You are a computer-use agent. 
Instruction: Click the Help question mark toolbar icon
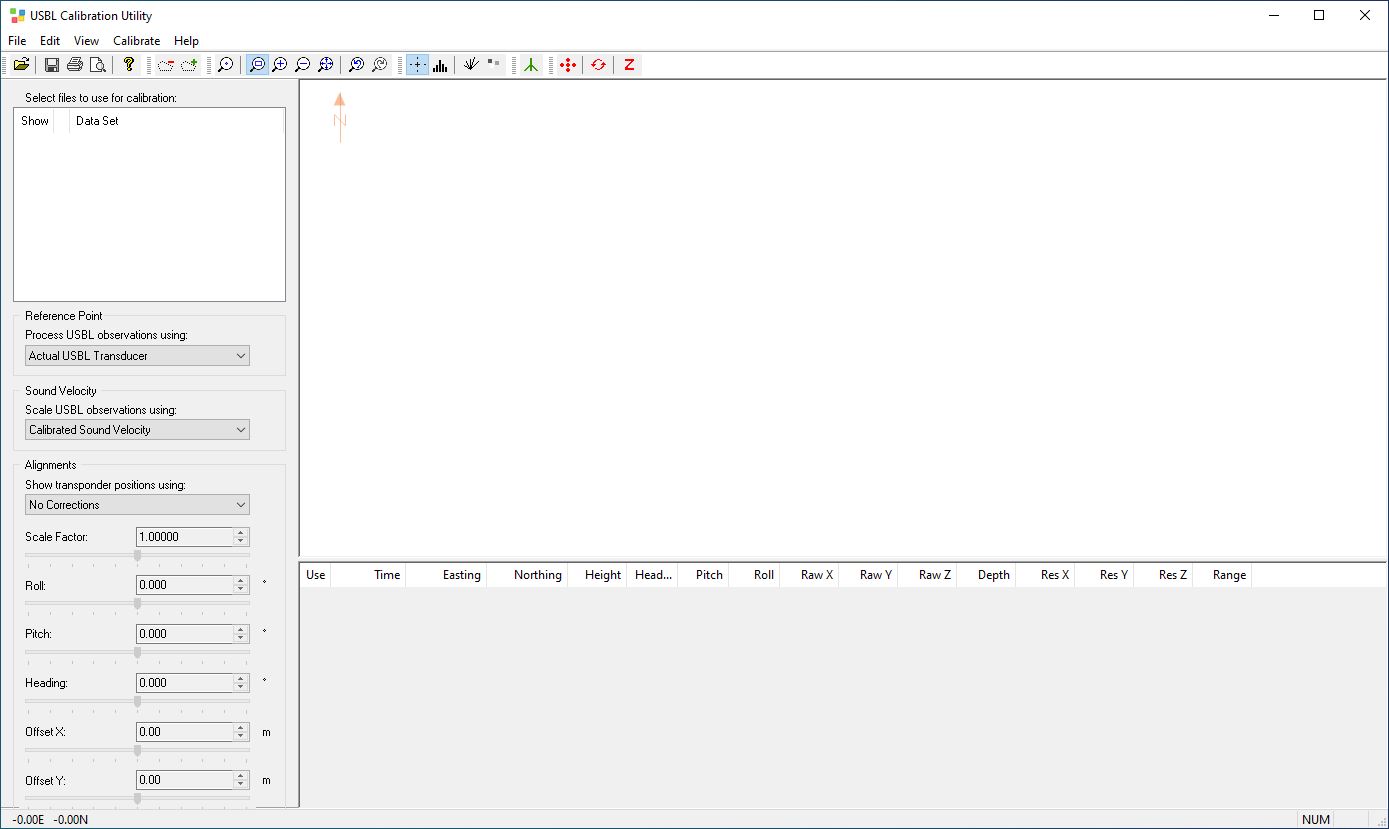coord(129,64)
